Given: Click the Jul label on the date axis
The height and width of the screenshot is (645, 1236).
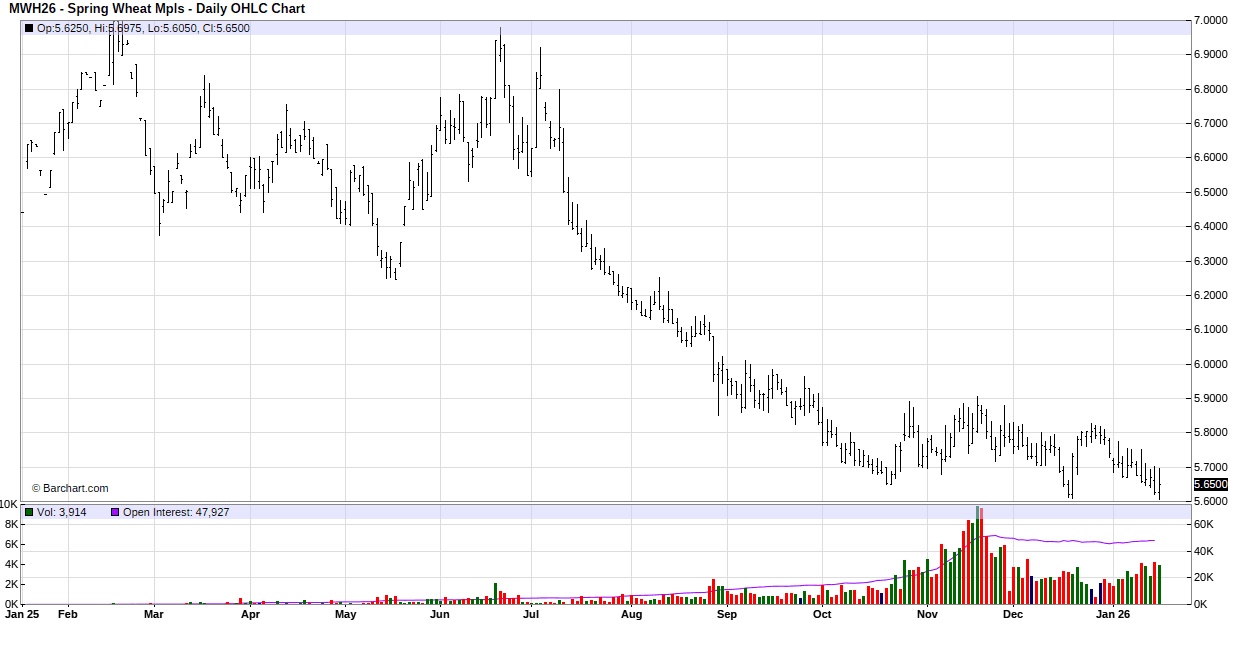Looking at the screenshot, I should pos(531,615).
